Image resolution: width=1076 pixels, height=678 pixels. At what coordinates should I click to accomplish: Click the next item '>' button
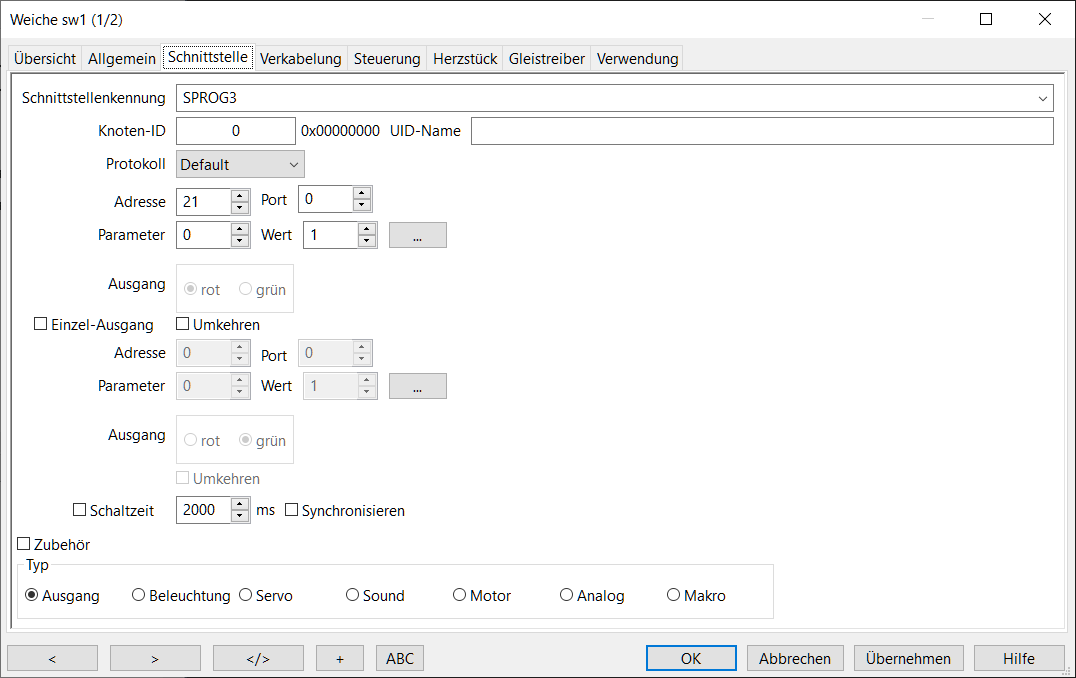(155, 658)
